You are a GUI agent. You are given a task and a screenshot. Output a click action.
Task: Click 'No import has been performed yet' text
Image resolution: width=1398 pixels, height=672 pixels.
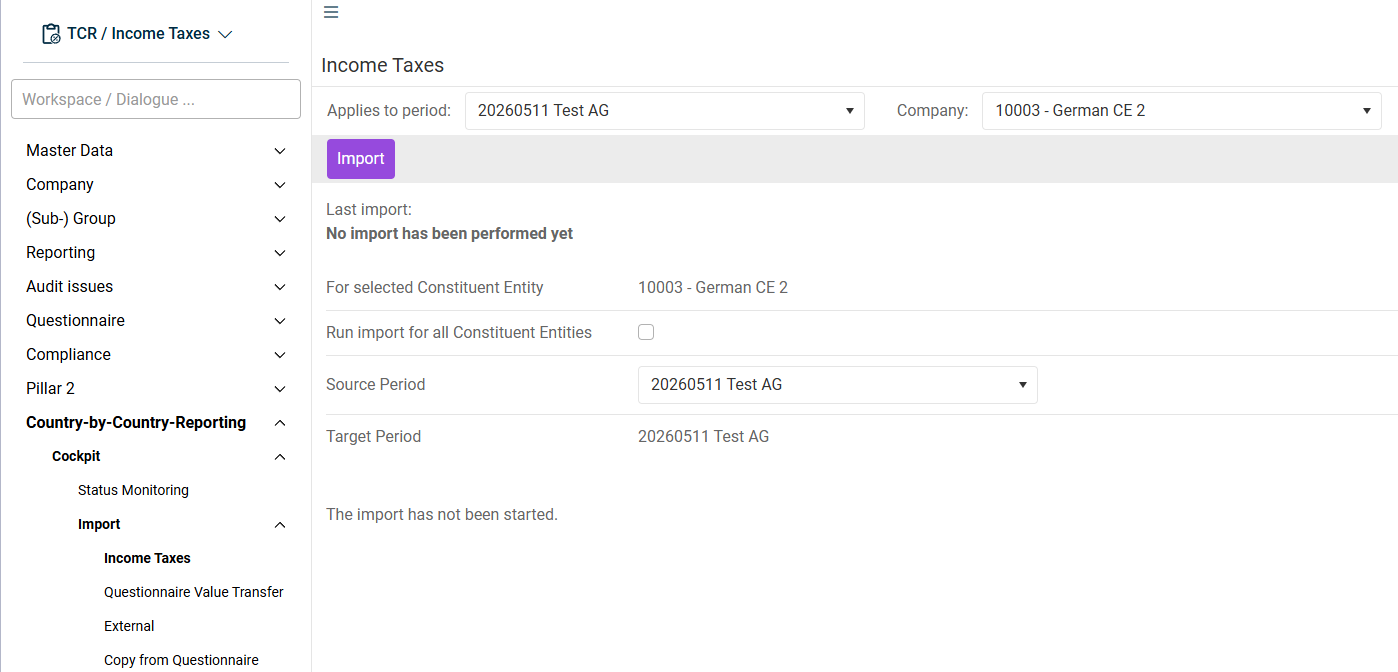(450, 234)
